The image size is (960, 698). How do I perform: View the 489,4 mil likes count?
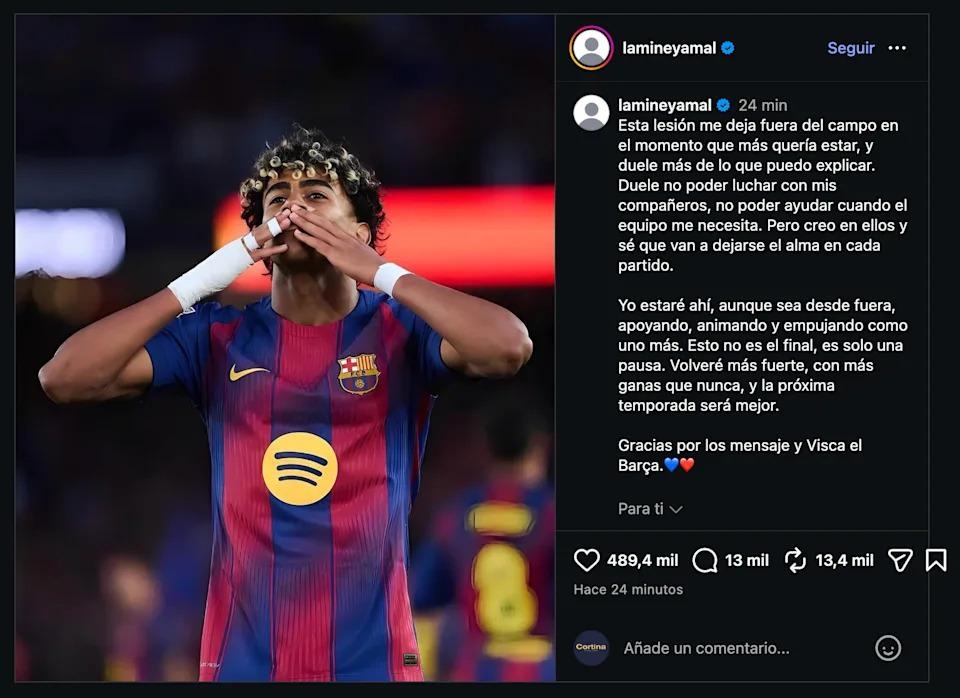point(643,560)
